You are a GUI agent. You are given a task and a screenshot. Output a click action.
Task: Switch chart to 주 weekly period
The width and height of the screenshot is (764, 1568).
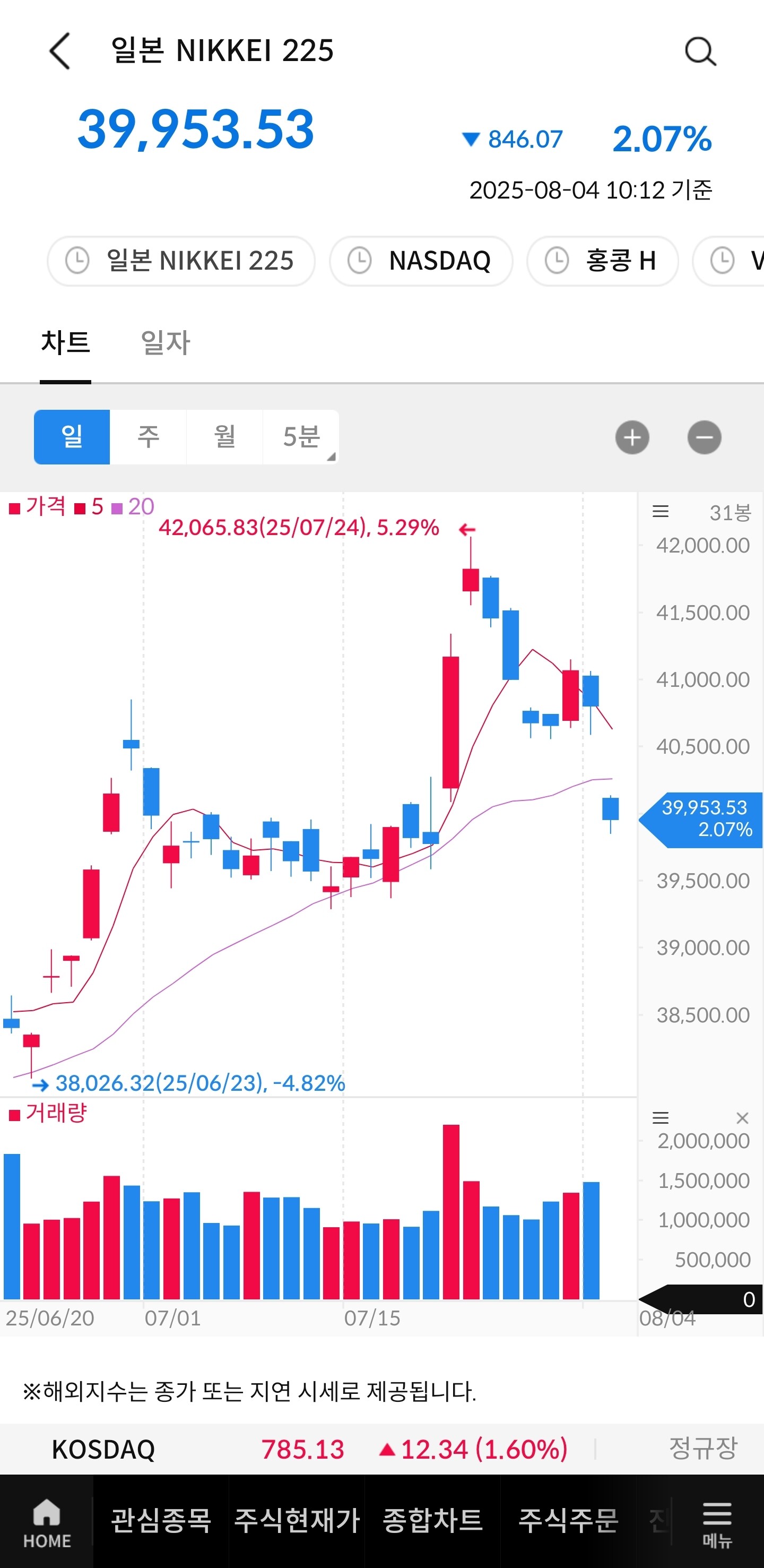tap(148, 437)
